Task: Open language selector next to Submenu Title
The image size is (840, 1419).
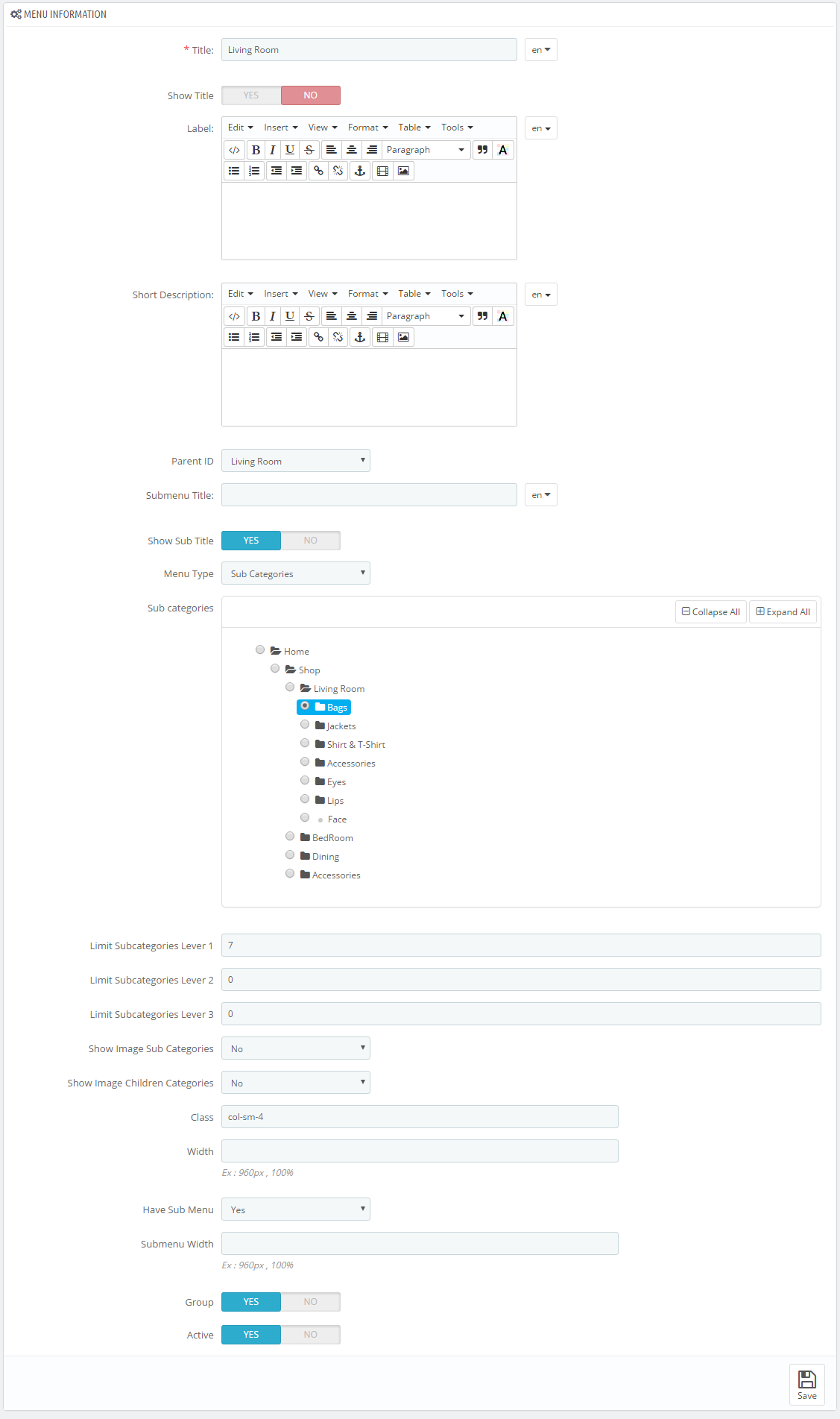Action: [x=541, y=495]
